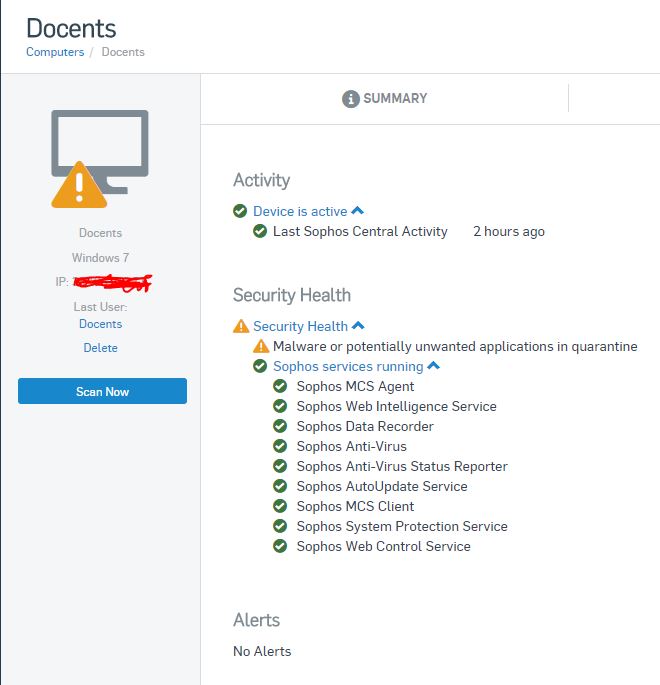Collapse the Security Health chevron
This screenshot has height=685, width=660.
358,325
